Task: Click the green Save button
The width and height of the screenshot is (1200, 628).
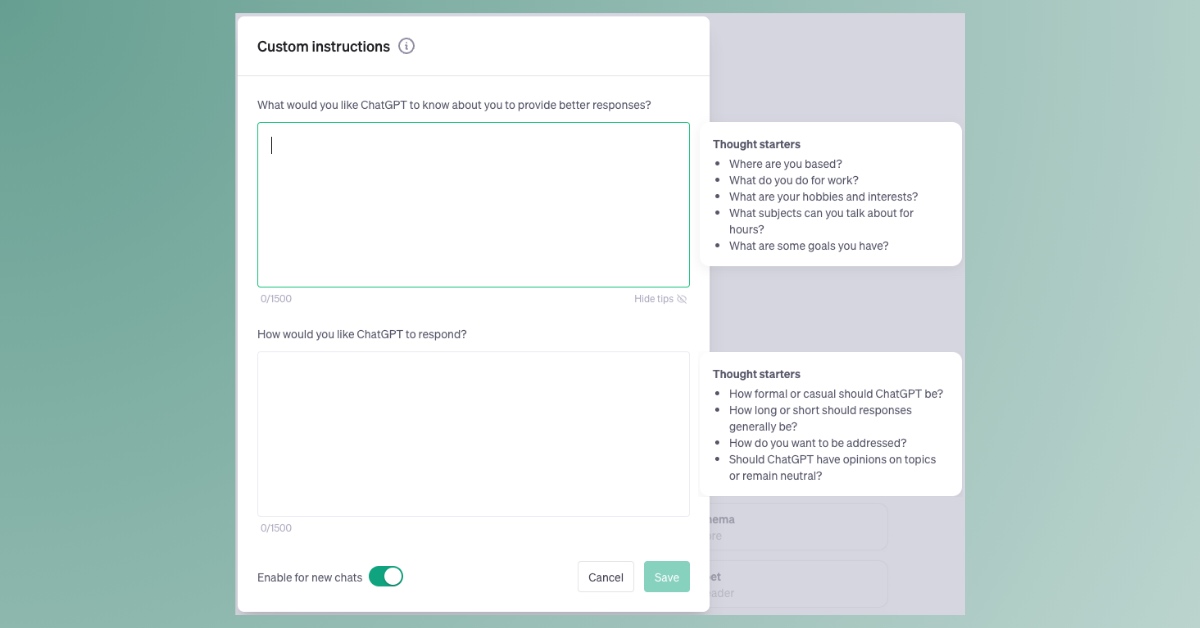Action: (x=666, y=577)
